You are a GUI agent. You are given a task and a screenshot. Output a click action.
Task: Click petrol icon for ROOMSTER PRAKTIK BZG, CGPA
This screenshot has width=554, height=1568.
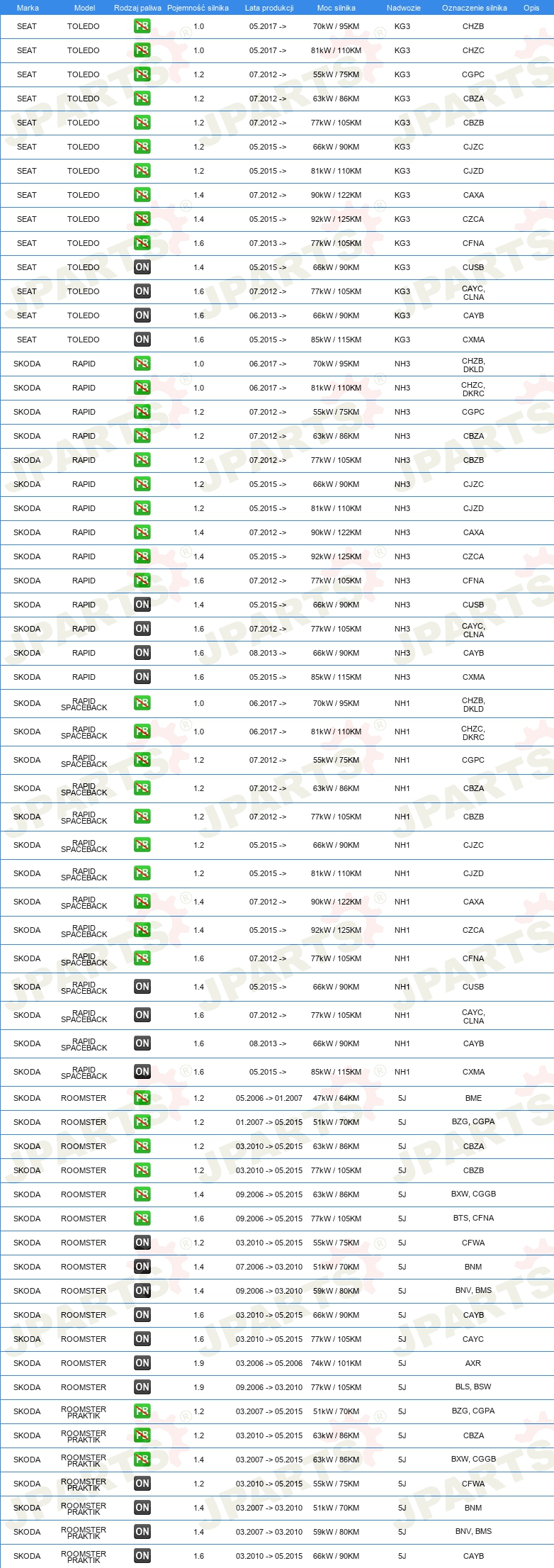click(x=142, y=1411)
